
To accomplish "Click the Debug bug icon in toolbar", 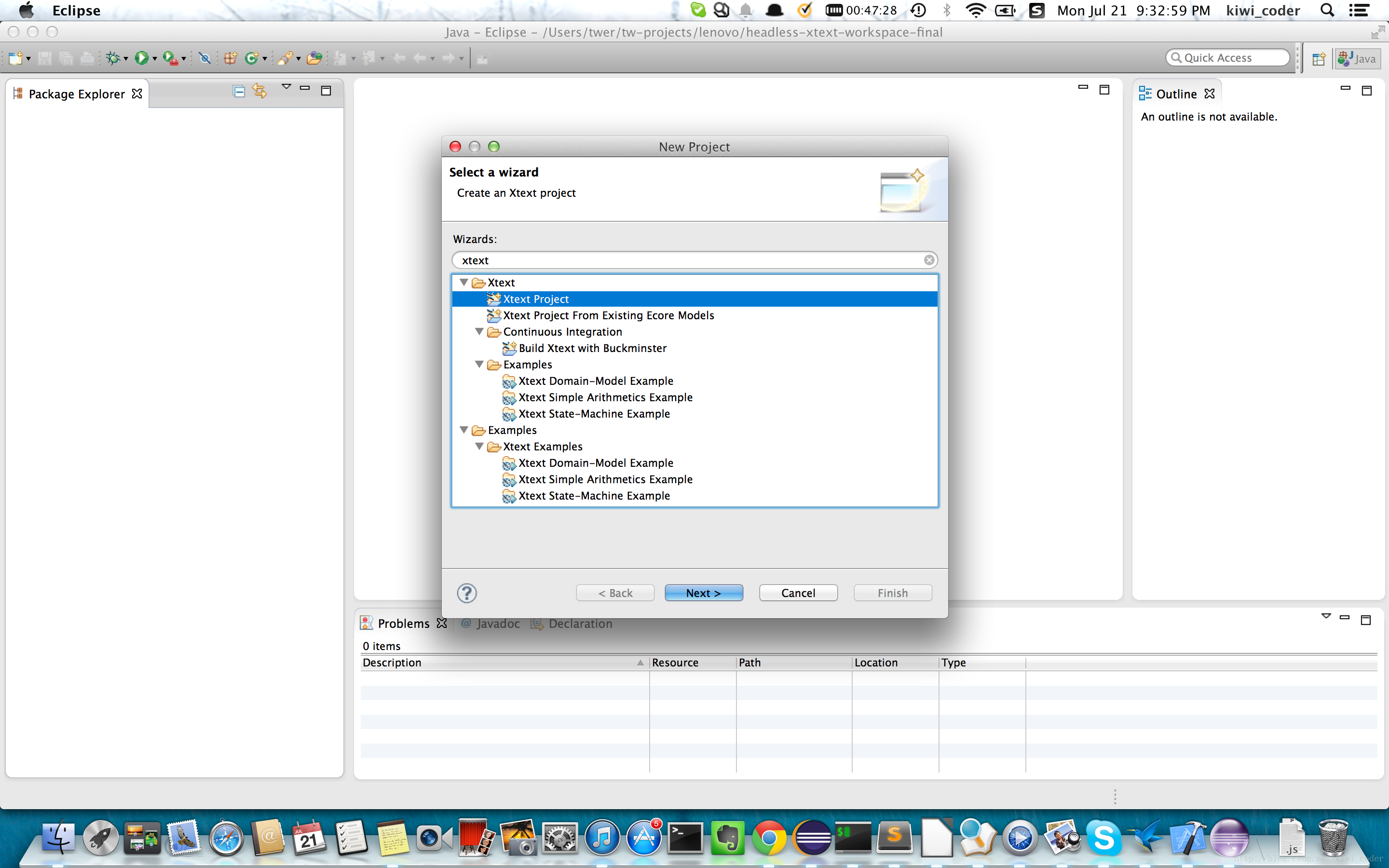I will [113, 58].
